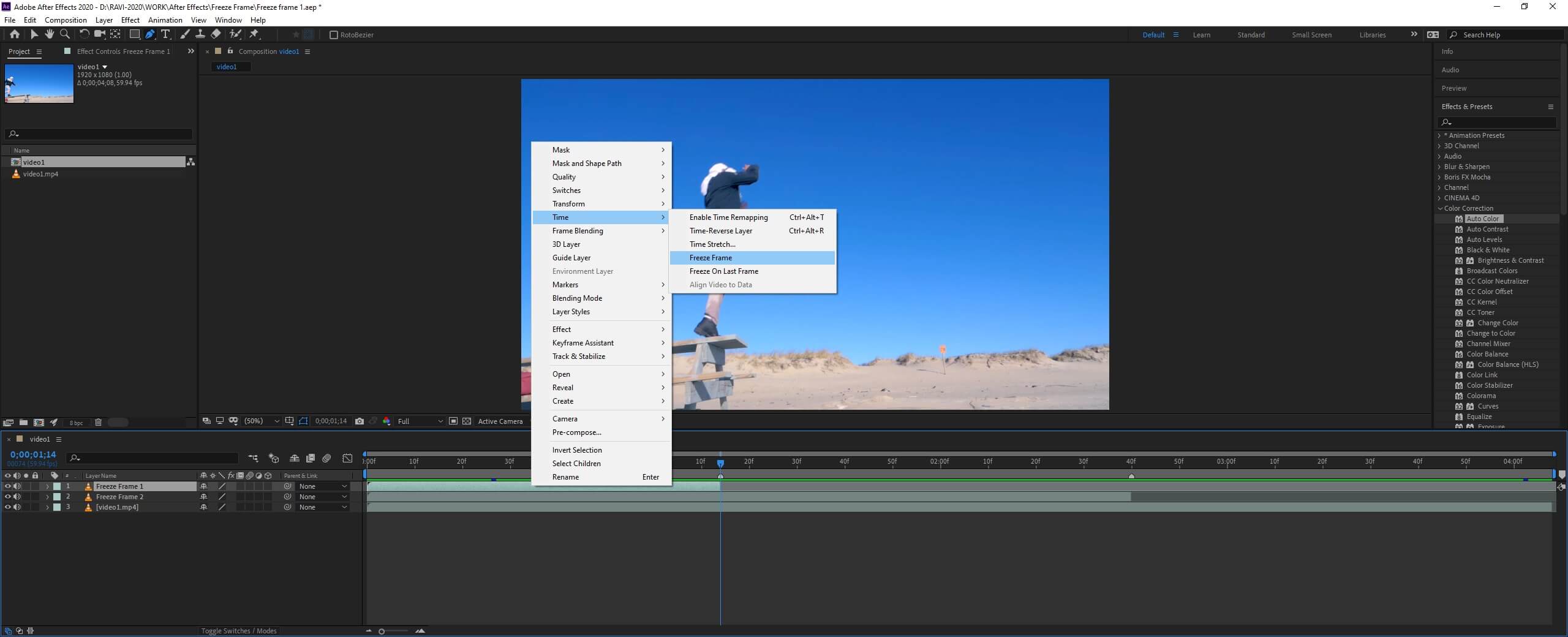
Task: Hide the Freeze Frame 2 layer visibility
Action: pos(7,497)
